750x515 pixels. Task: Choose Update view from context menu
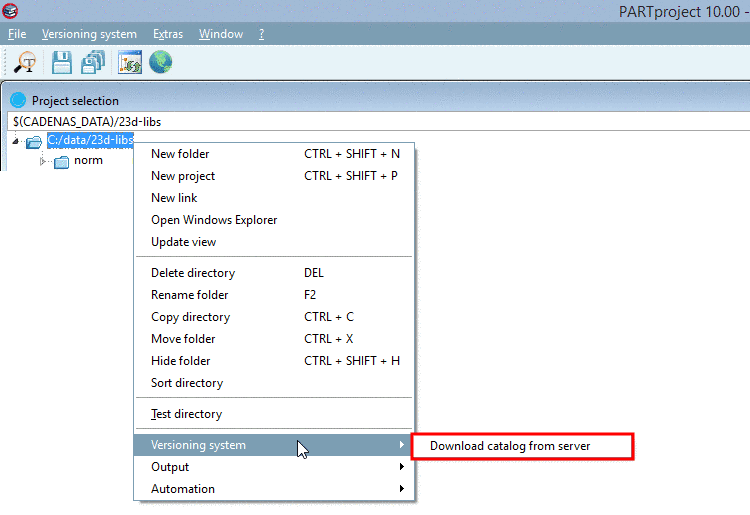(274, 242)
